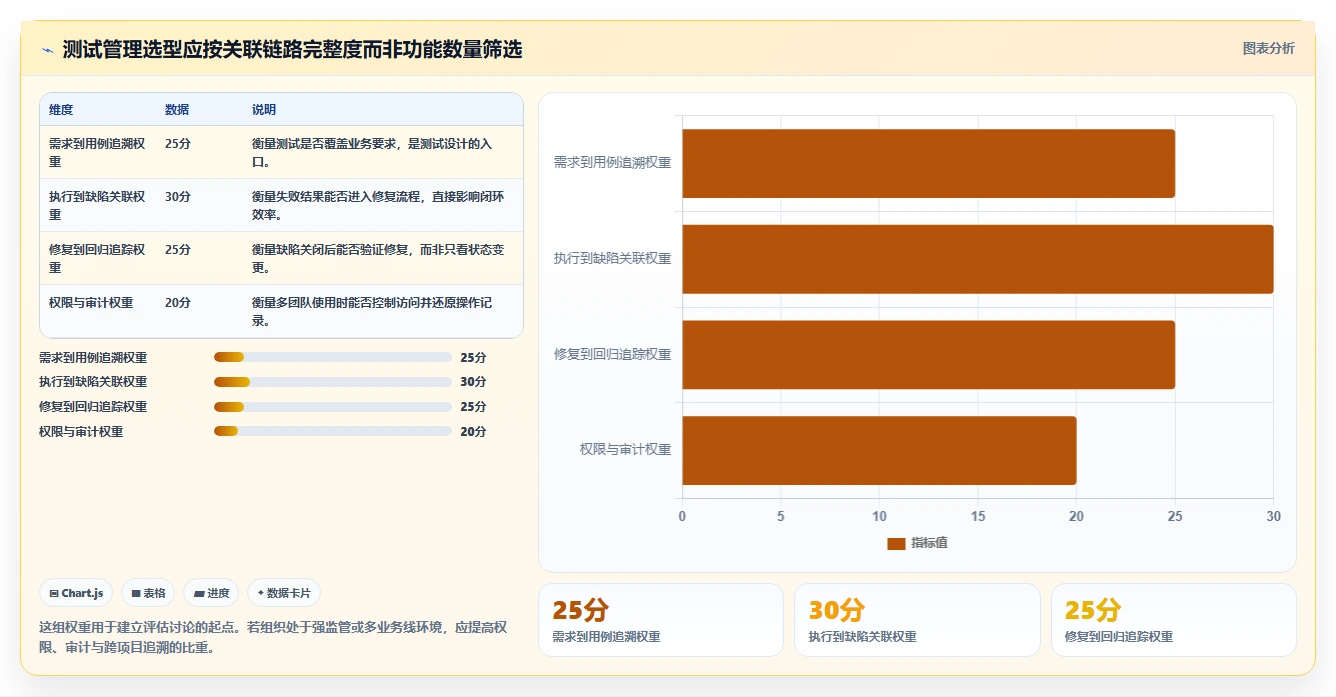Screen dimensions: 1336x697
Task: Click the 执行到缺陷关联权重 progress bar
Action: (333, 382)
